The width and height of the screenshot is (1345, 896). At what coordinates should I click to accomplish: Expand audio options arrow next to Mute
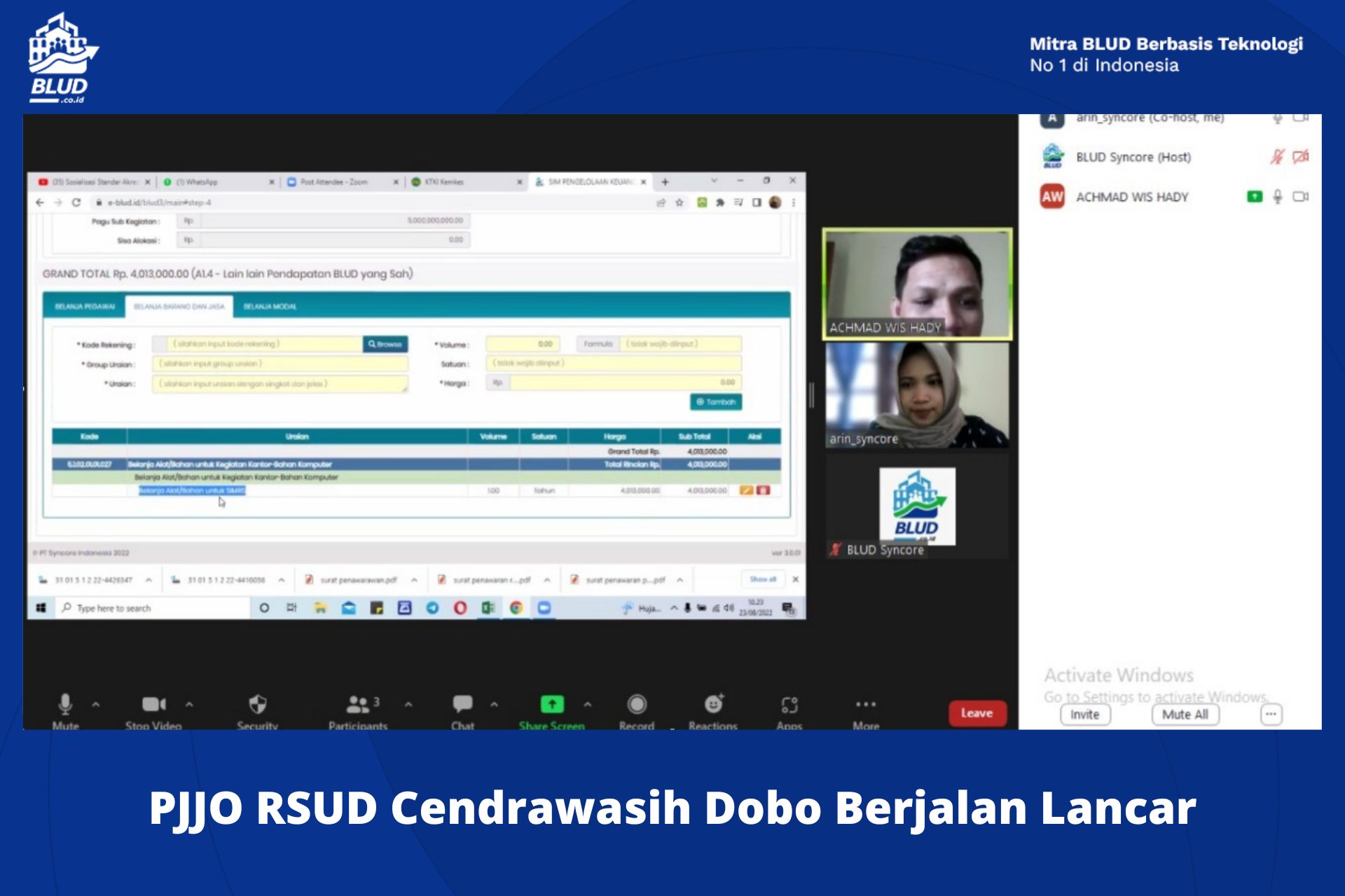tap(96, 704)
